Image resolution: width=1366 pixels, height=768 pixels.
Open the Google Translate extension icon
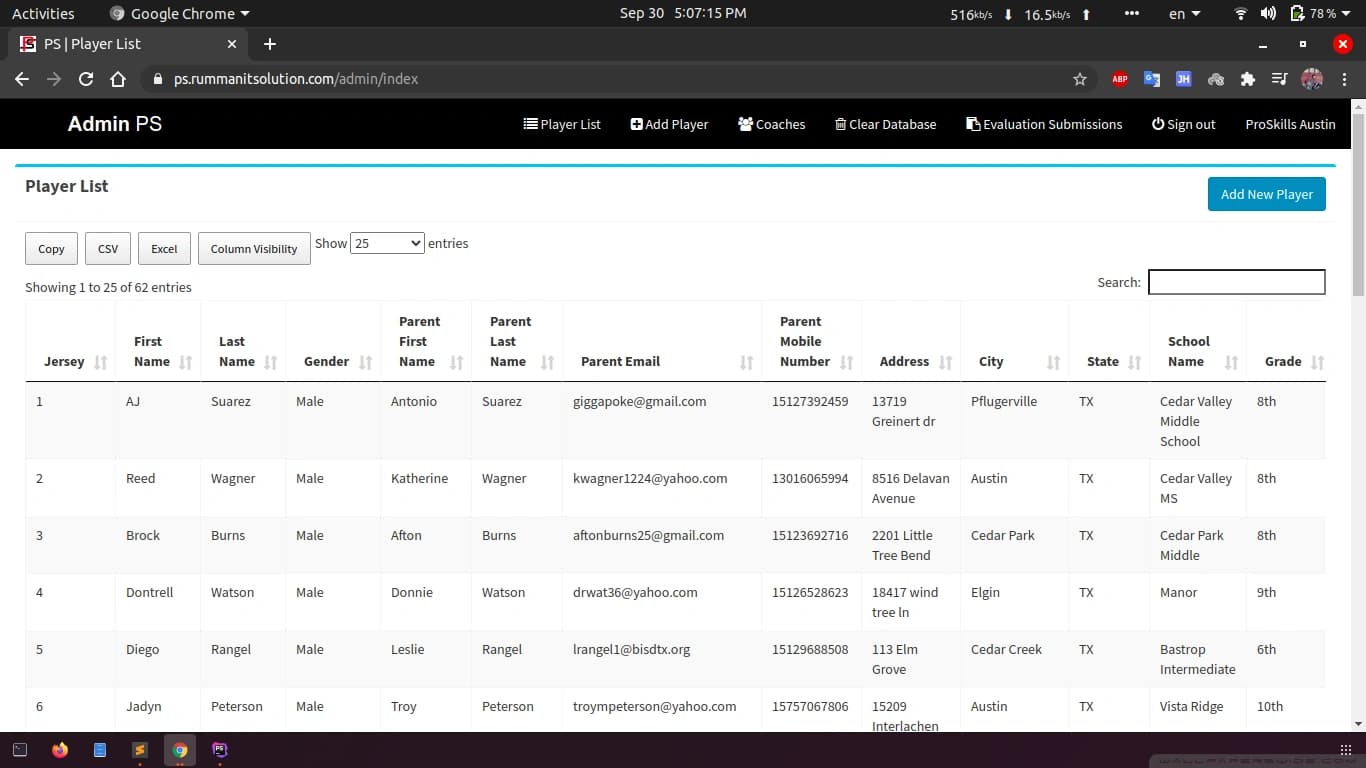point(1152,79)
